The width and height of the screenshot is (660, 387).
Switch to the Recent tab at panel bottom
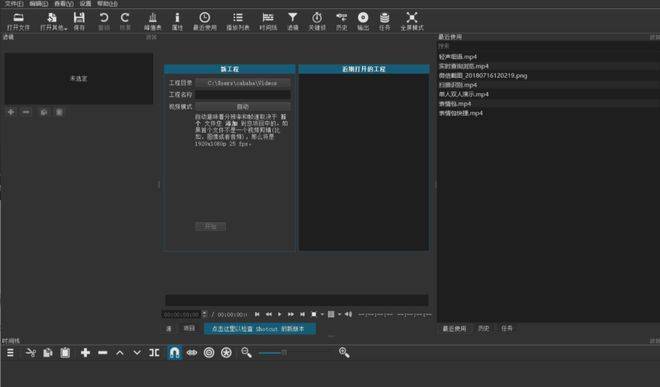point(454,328)
